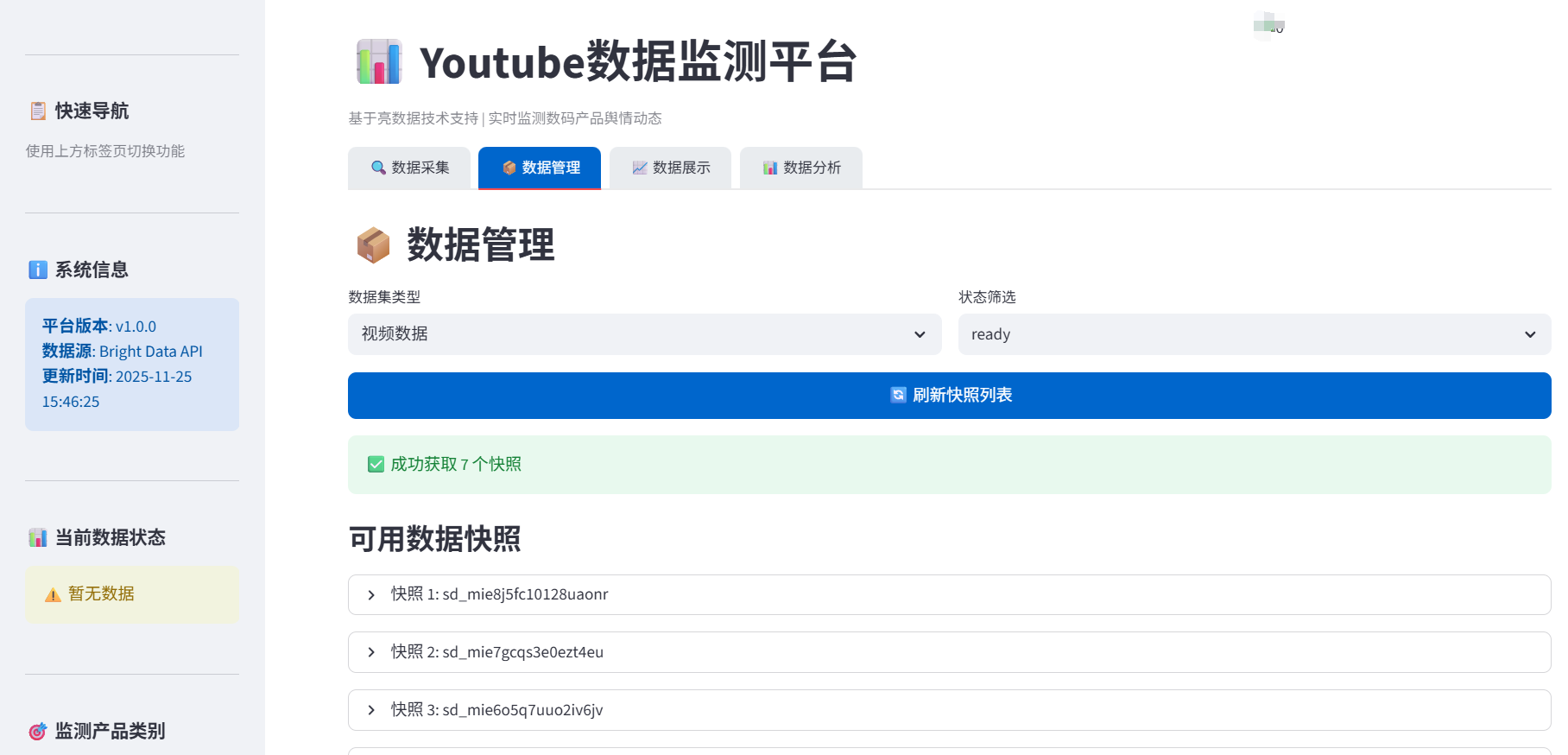Click the 暂无数据 status text
Viewport: 1568px width, 755px height.
coord(101,593)
